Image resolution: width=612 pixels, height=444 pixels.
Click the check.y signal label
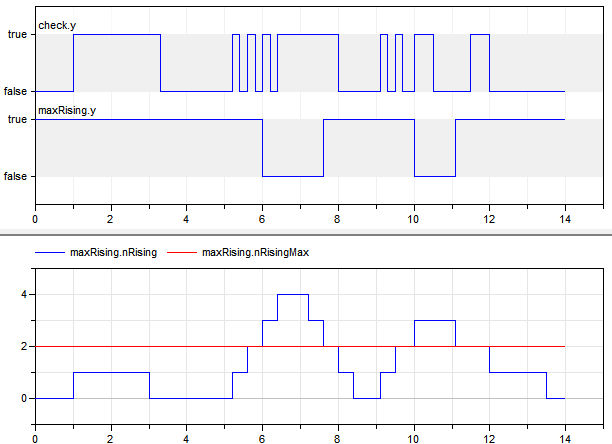click(56, 23)
